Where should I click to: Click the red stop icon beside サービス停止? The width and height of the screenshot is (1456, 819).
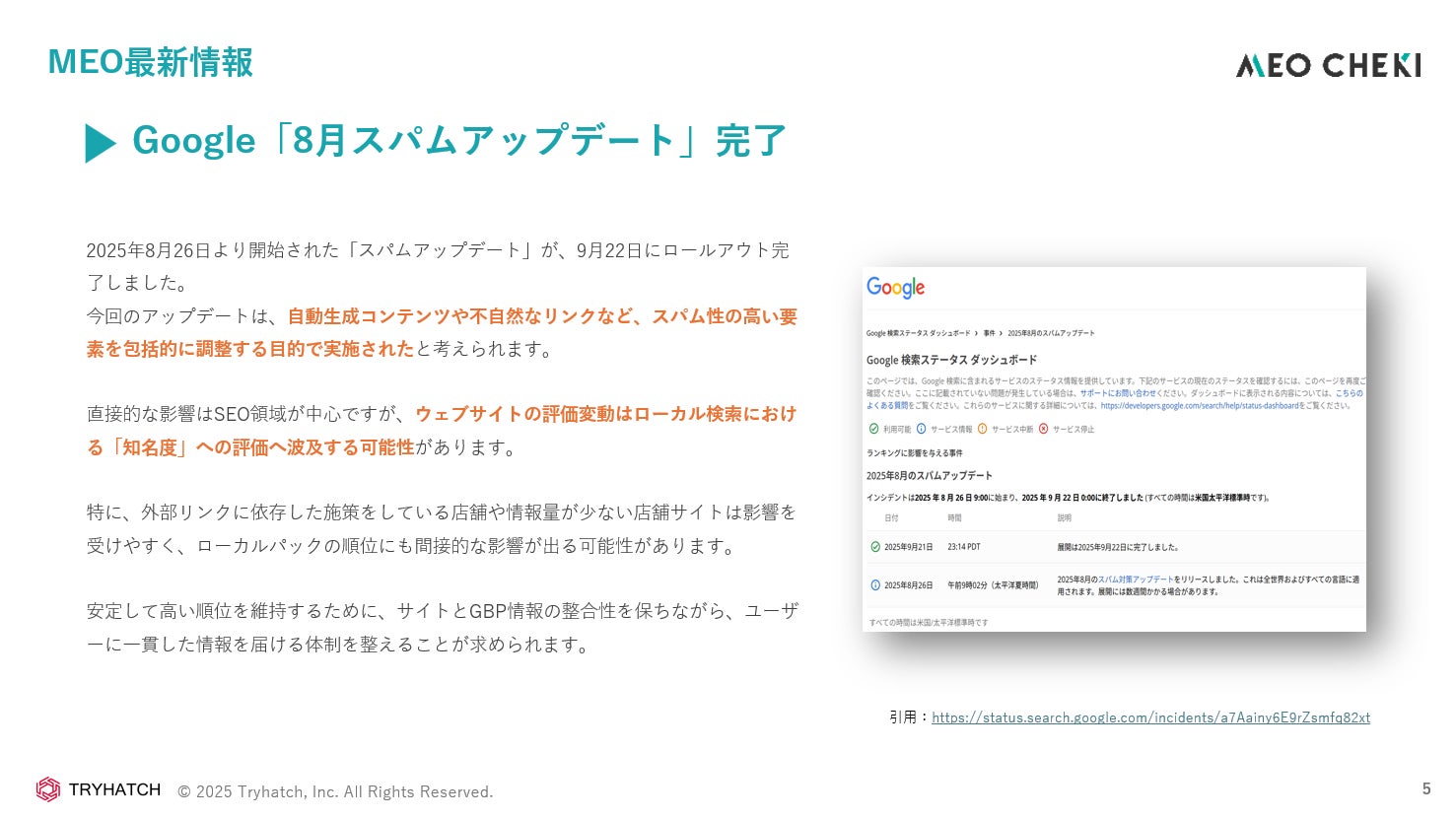[x=1043, y=429]
